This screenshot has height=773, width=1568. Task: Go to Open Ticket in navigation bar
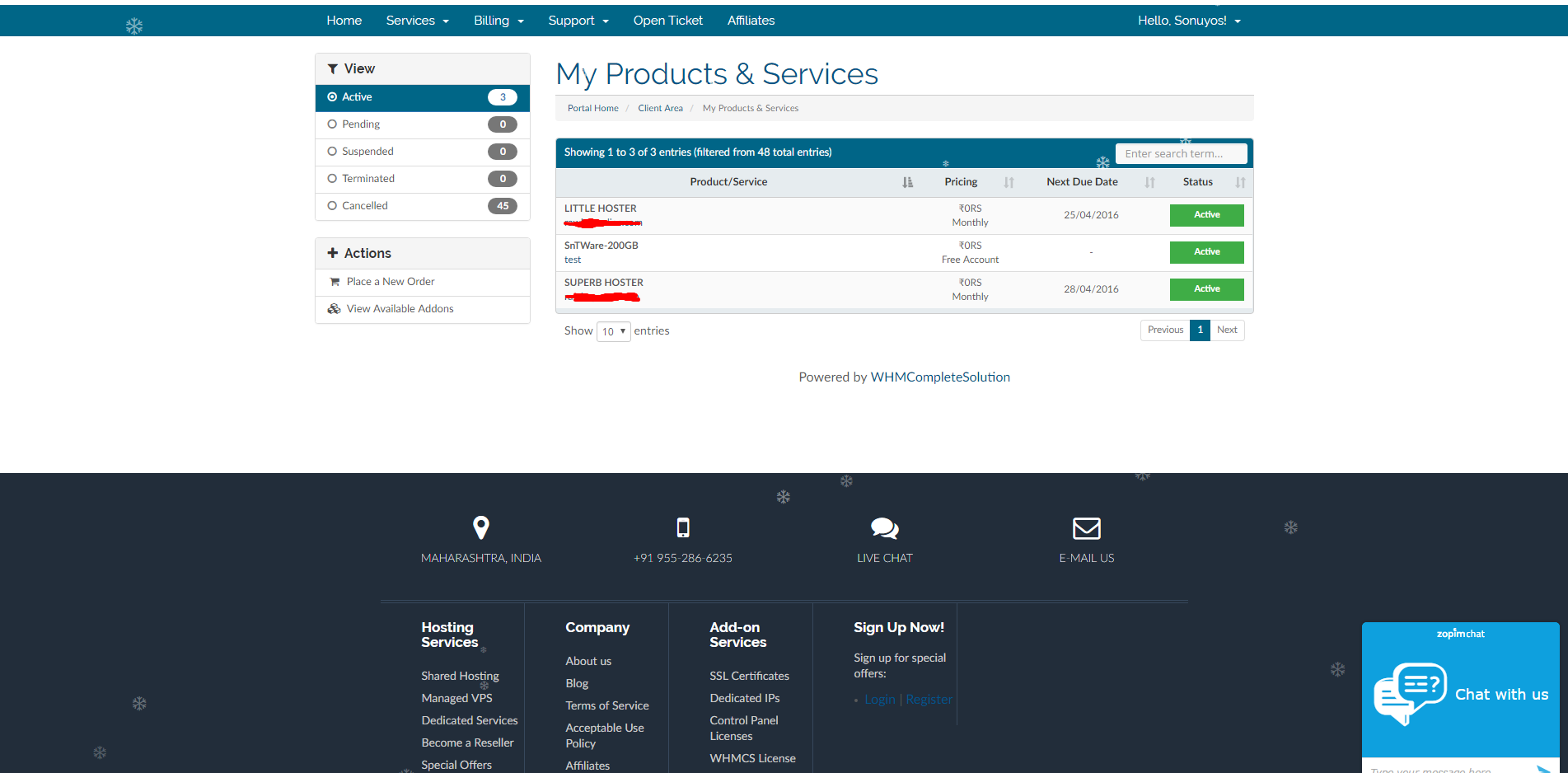(667, 21)
